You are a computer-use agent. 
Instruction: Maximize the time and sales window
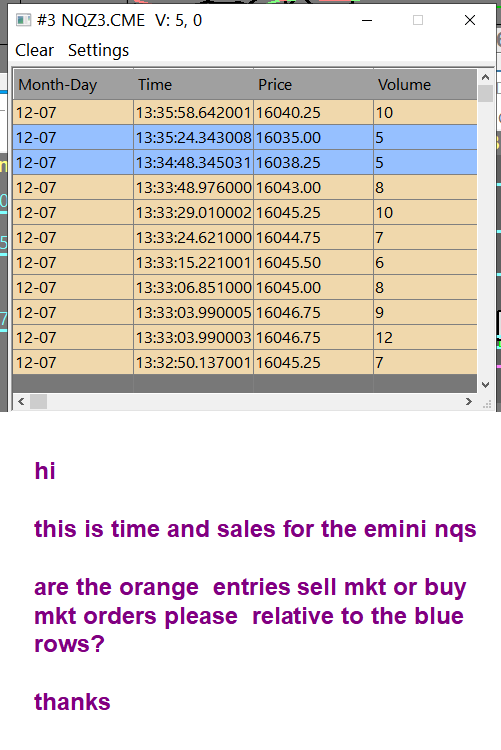coord(418,20)
